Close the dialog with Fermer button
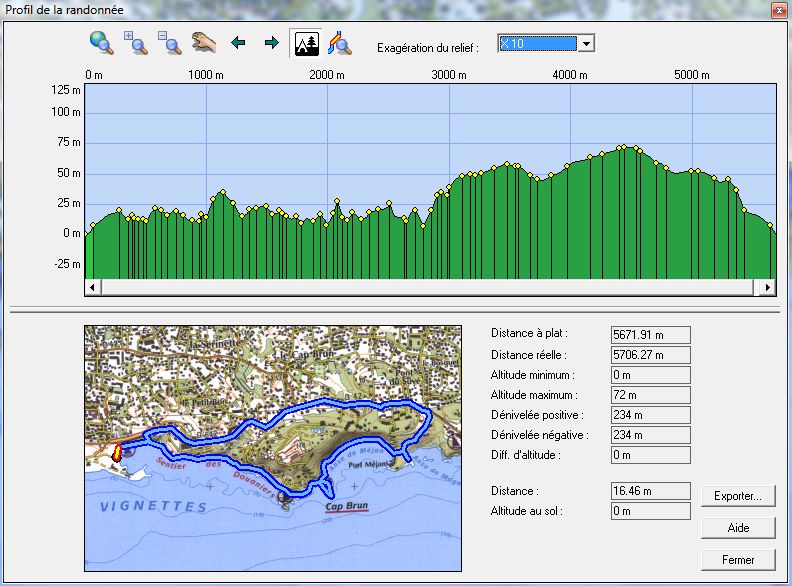Screen dimensions: 792x586 738,560
